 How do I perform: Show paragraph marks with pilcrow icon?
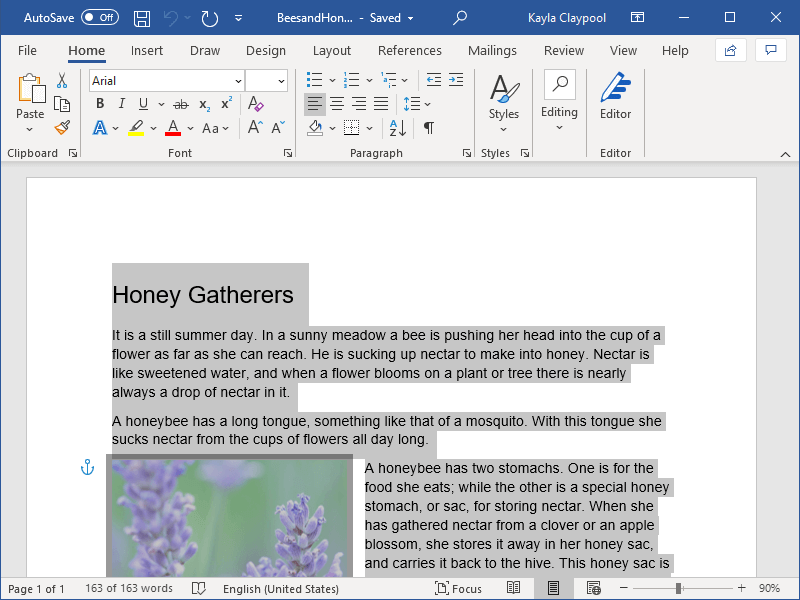click(429, 128)
